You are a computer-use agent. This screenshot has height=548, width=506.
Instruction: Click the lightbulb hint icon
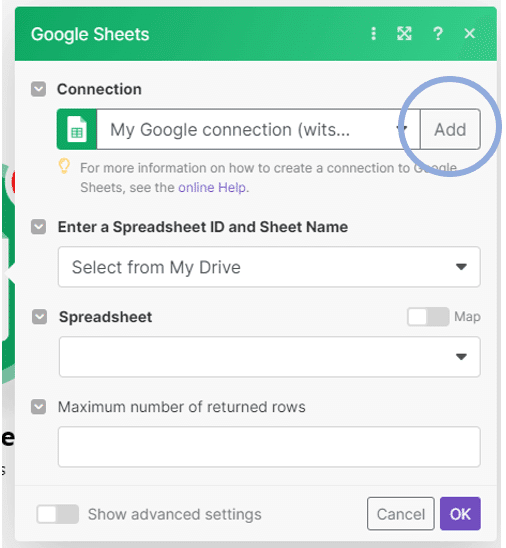[64, 166]
